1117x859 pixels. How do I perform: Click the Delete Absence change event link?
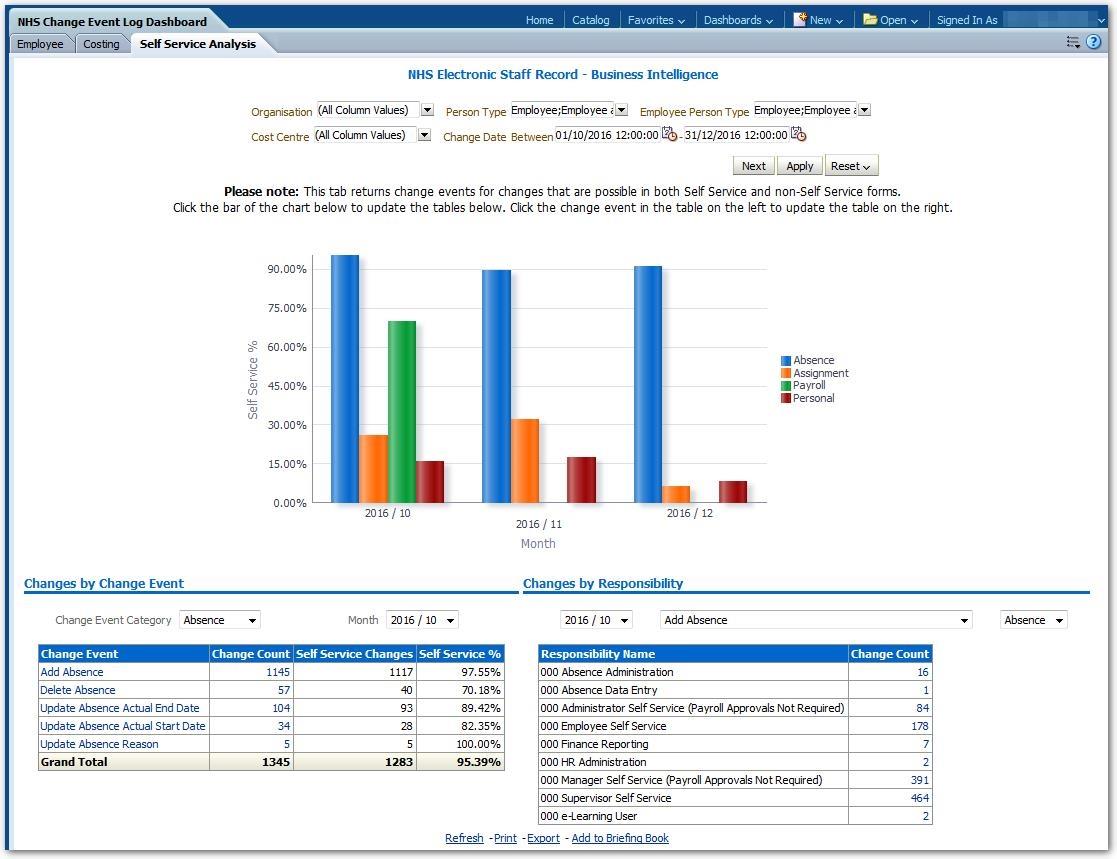[x=78, y=690]
